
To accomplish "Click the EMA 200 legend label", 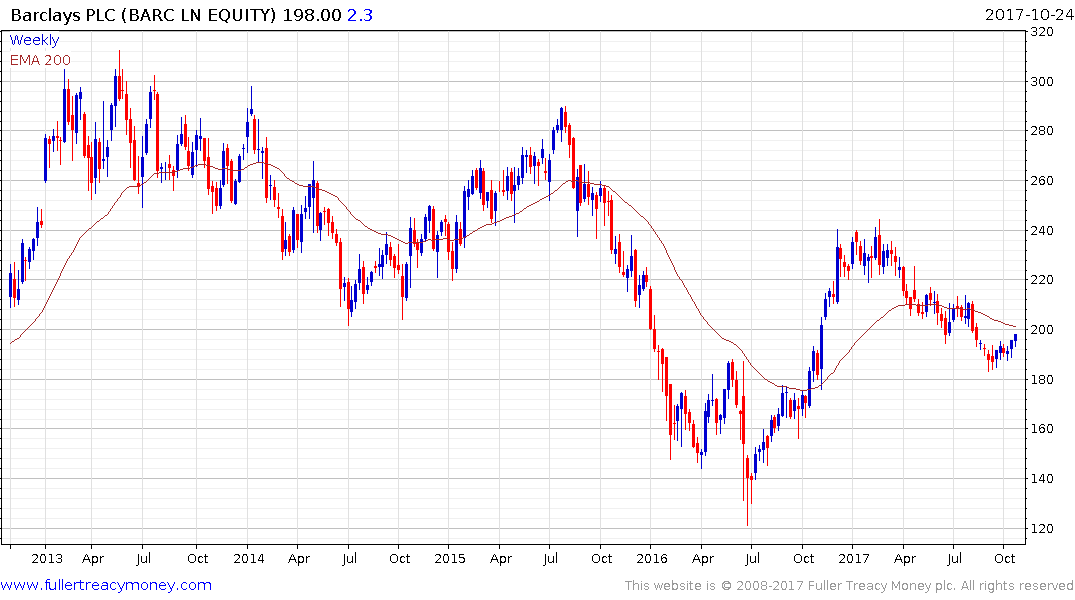I will coord(40,60).
